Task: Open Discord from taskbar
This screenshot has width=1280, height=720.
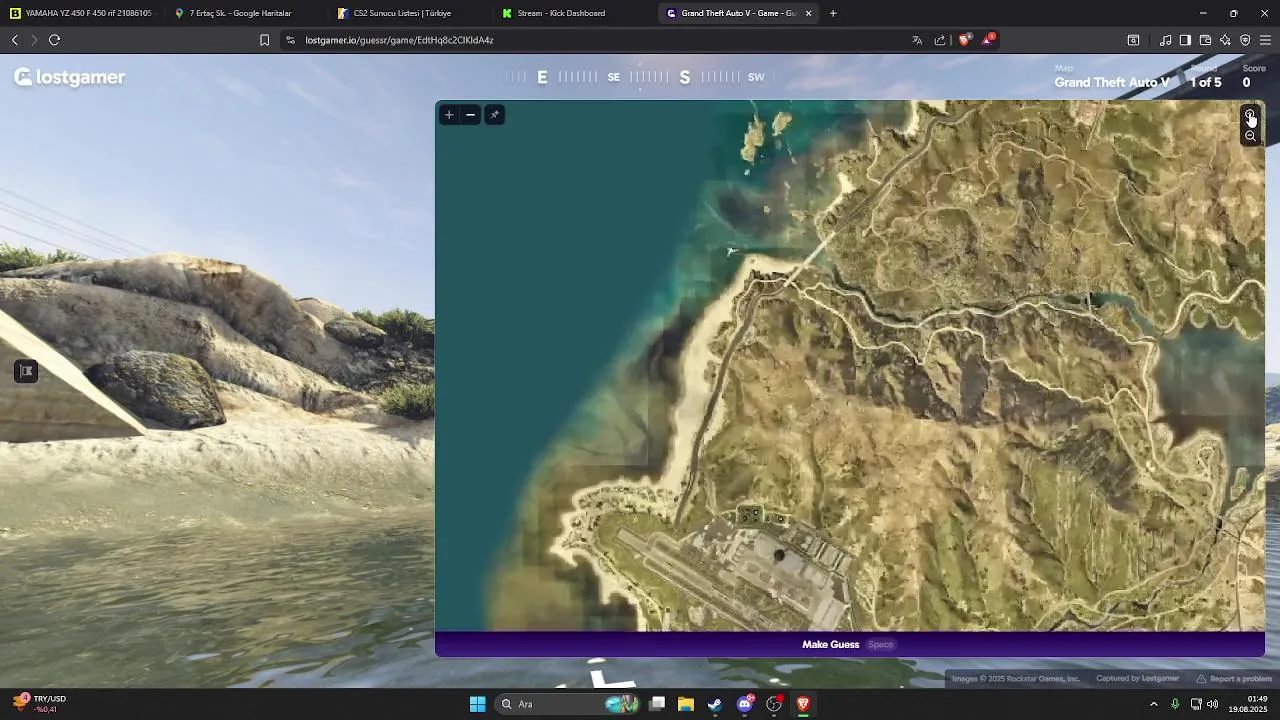Action: point(745,704)
